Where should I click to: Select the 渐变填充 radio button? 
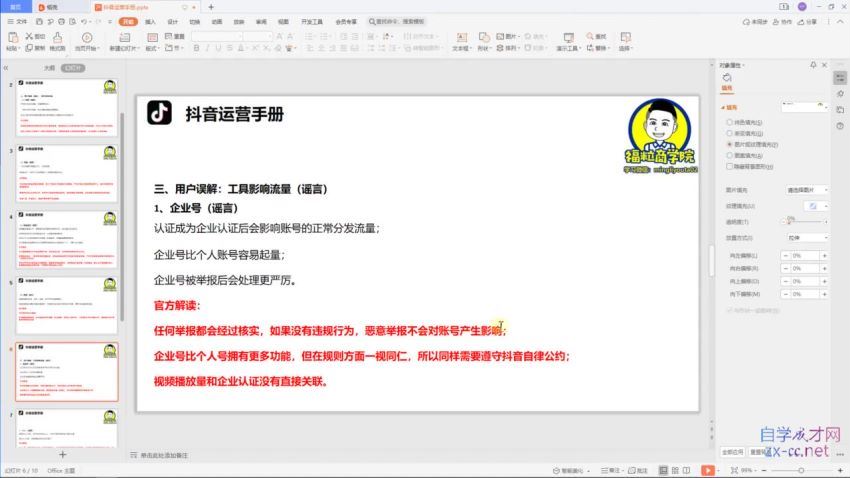730,132
